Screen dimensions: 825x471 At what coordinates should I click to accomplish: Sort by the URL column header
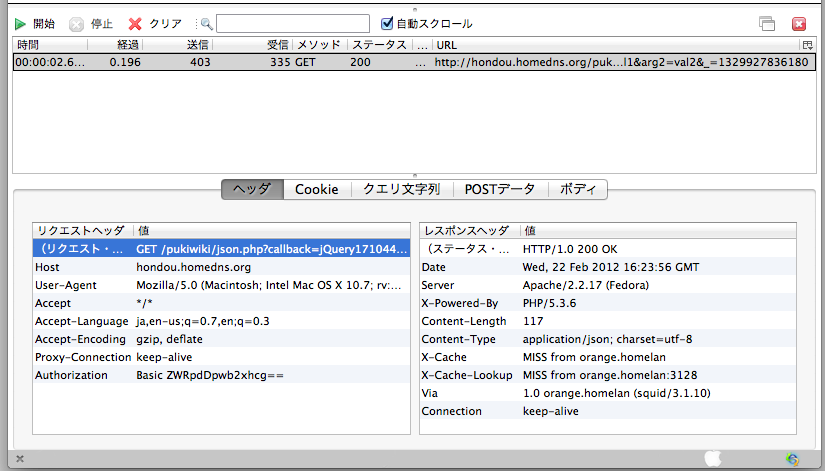610,45
